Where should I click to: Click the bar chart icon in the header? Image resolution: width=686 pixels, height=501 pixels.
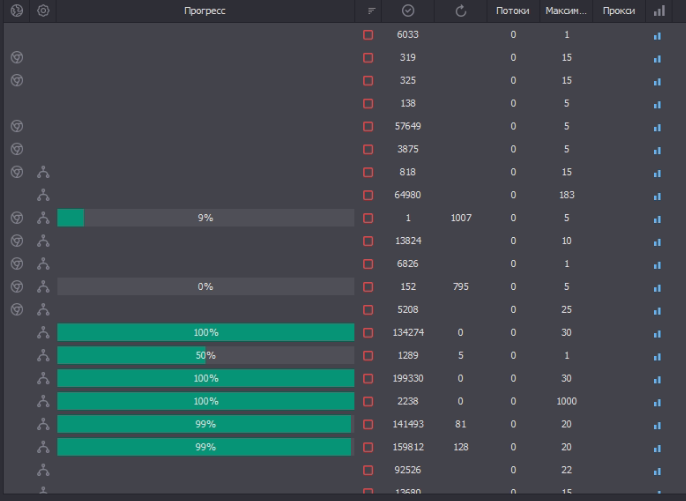658,10
